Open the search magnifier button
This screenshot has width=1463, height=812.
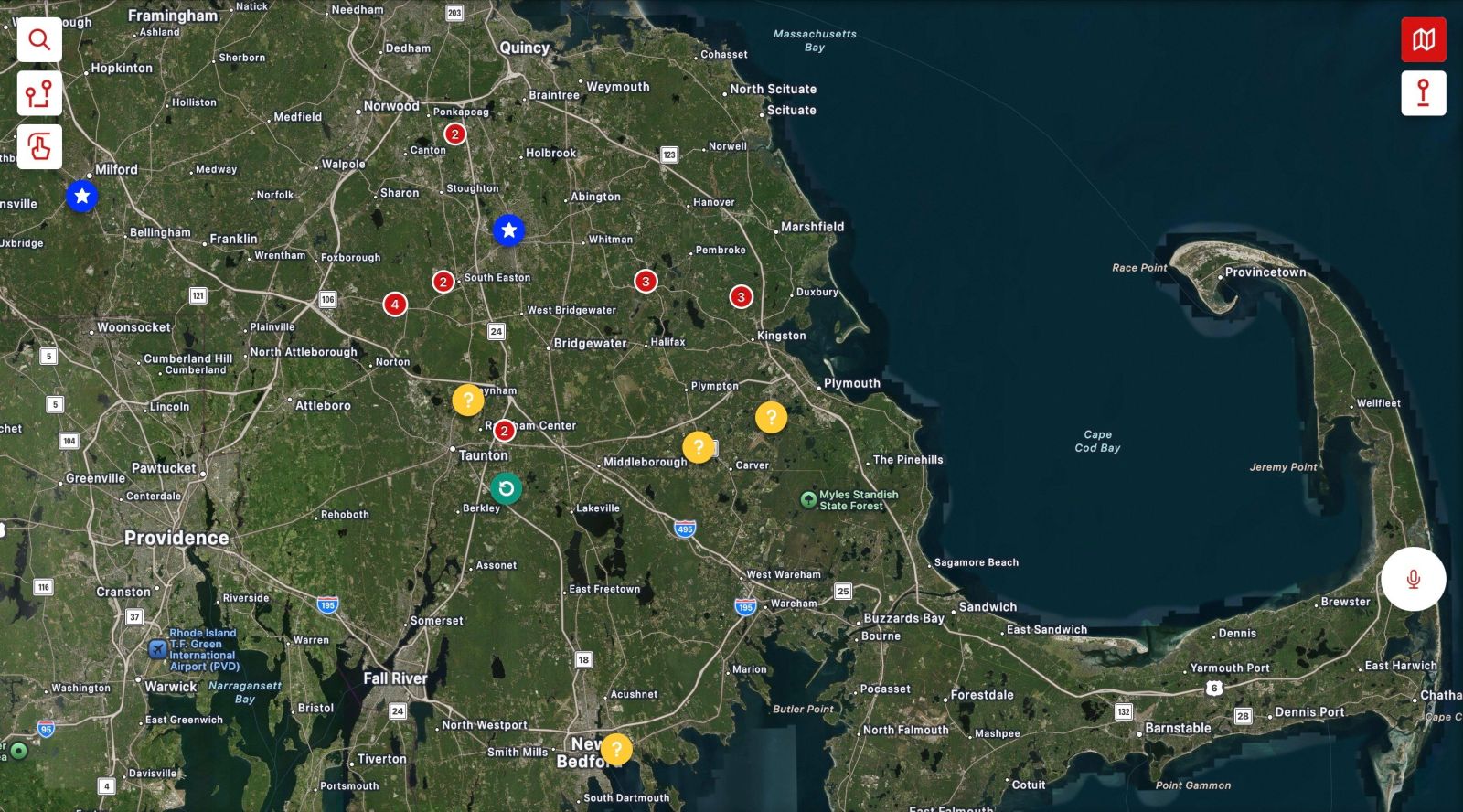[x=39, y=40]
